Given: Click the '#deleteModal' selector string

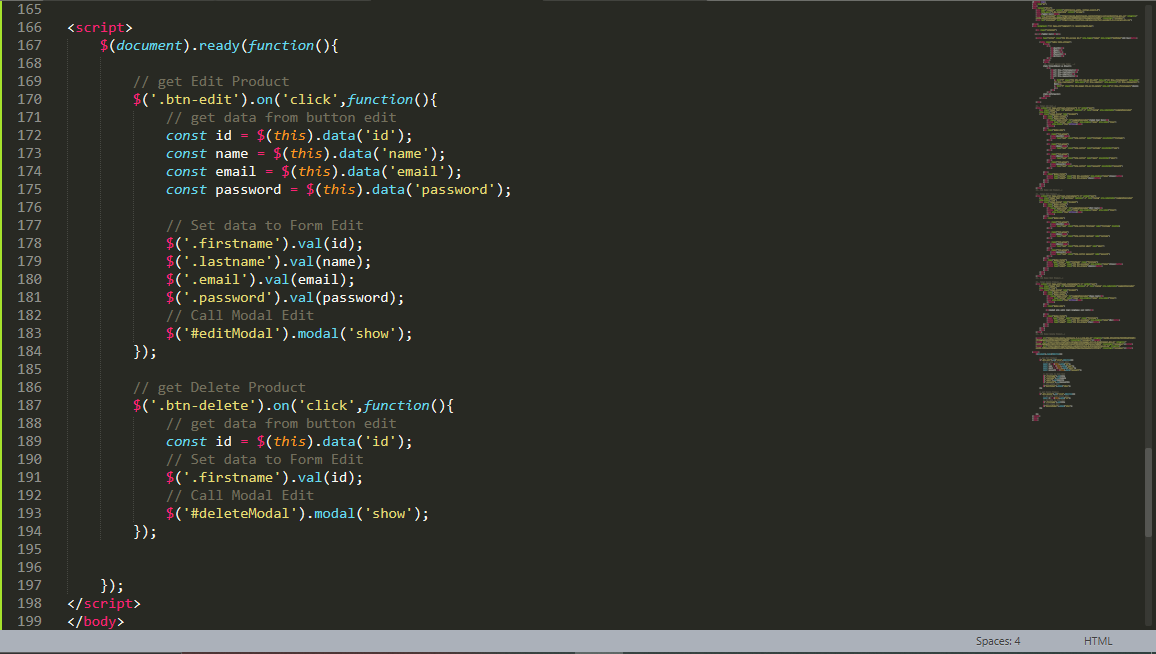Looking at the screenshot, I should 240,514.
